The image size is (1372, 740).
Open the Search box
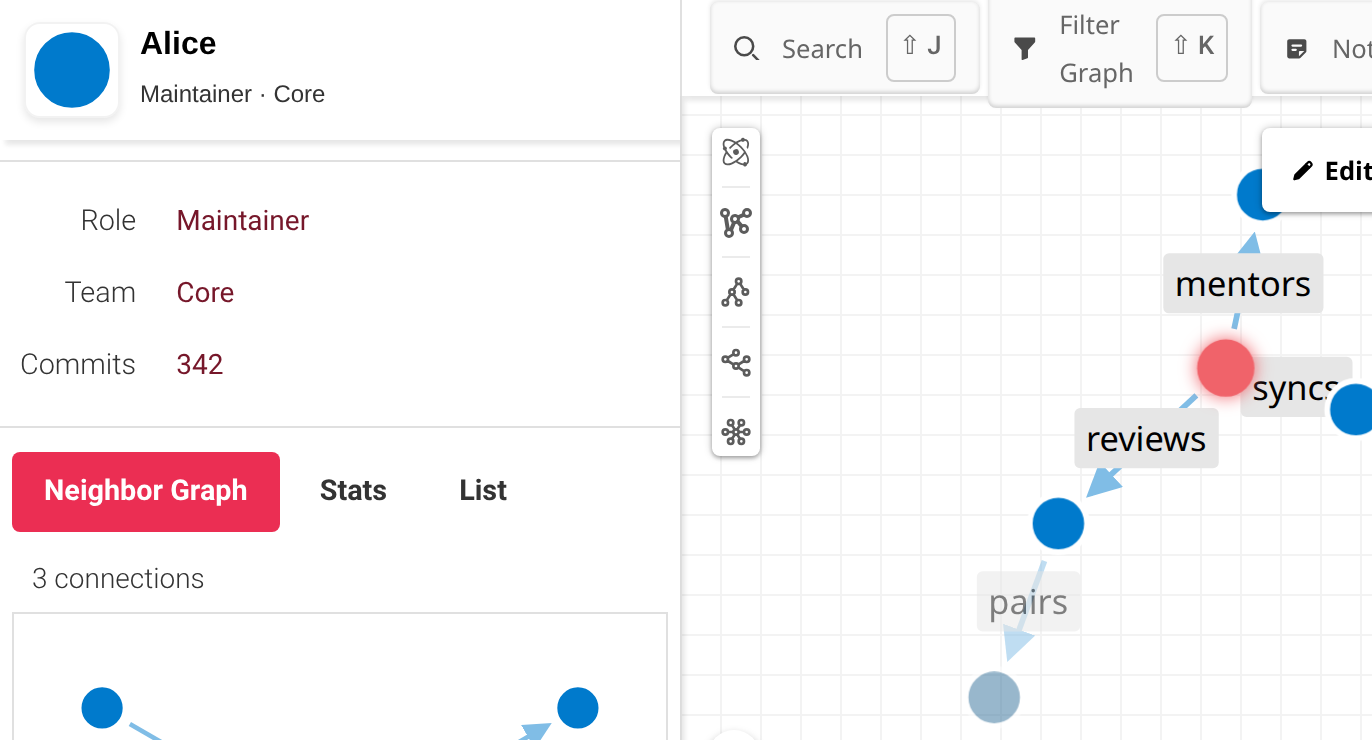click(844, 48)
